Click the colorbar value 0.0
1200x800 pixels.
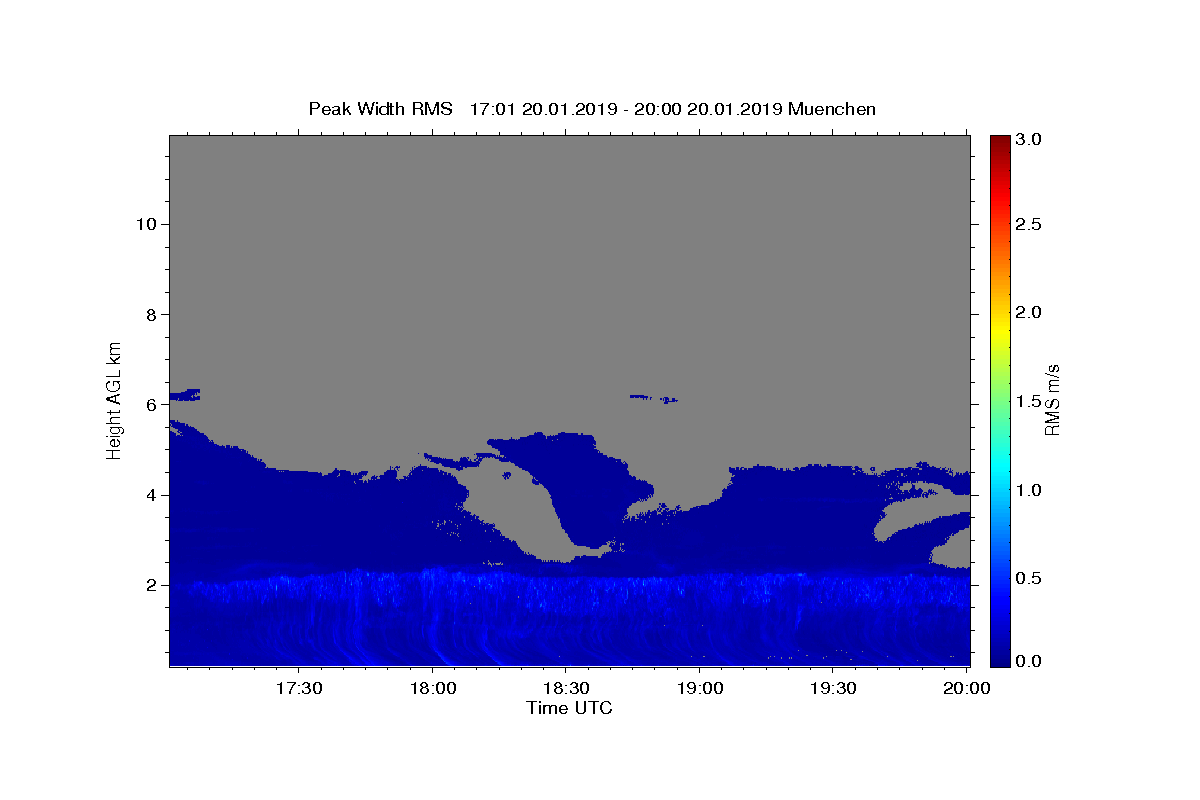point(1029,661)
